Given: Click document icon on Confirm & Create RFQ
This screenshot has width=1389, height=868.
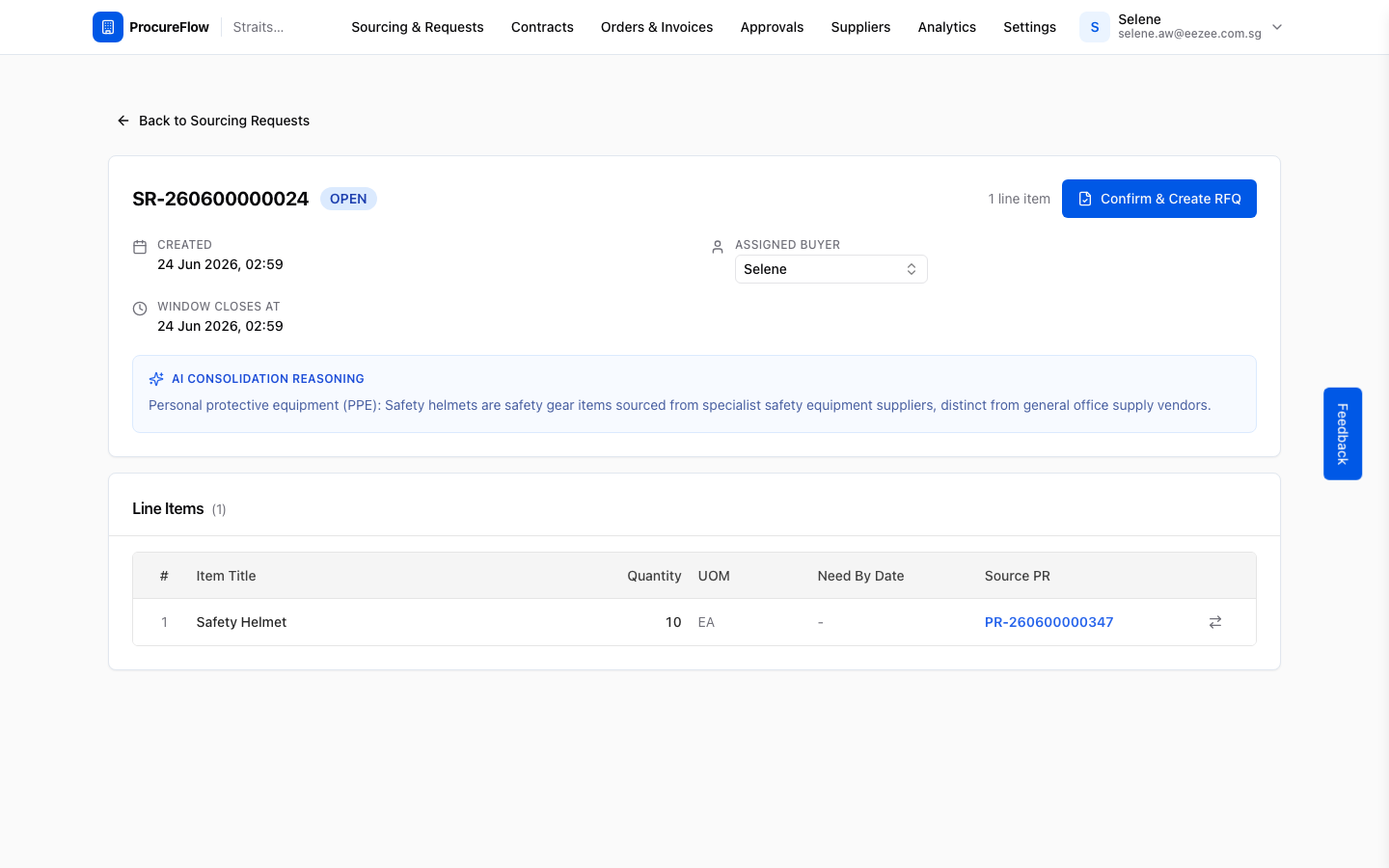Looking at the screenshot, I should pos(1085,199).
